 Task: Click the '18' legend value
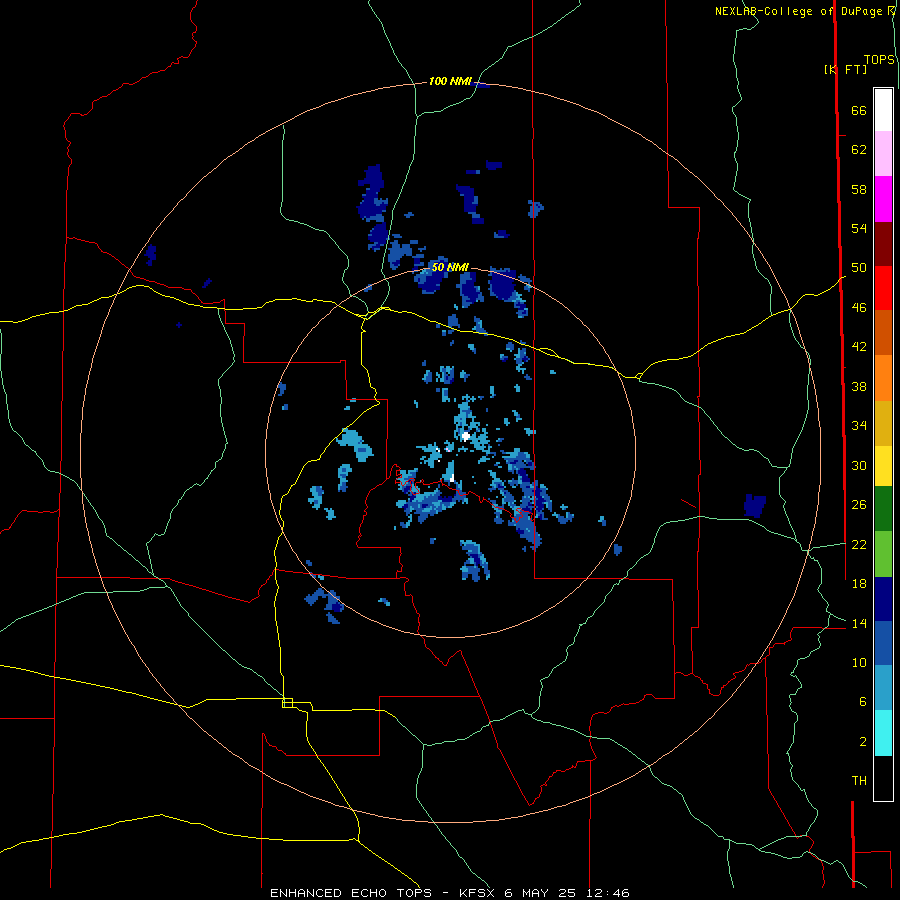[x=859, y=584]
